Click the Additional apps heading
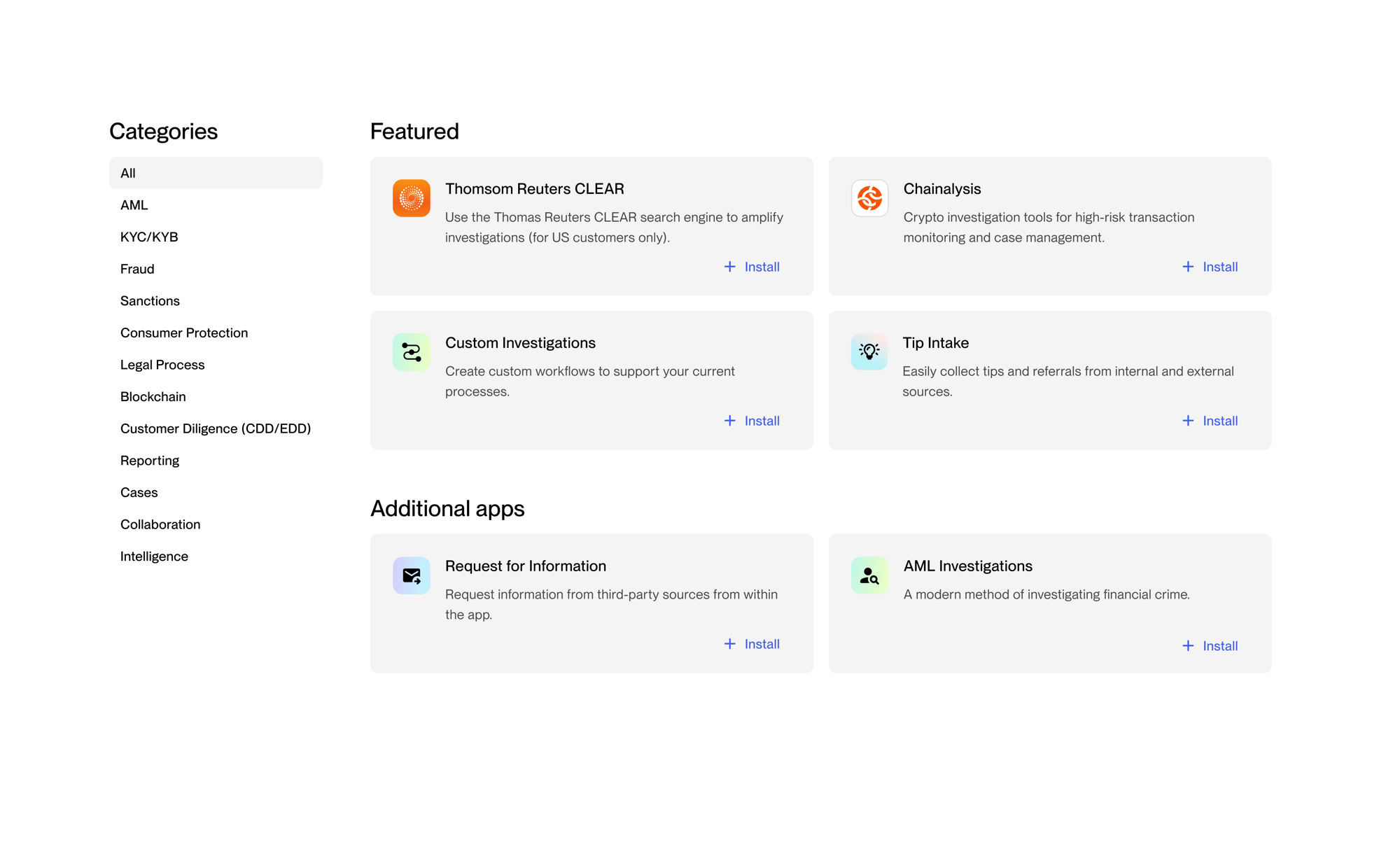 447,509
